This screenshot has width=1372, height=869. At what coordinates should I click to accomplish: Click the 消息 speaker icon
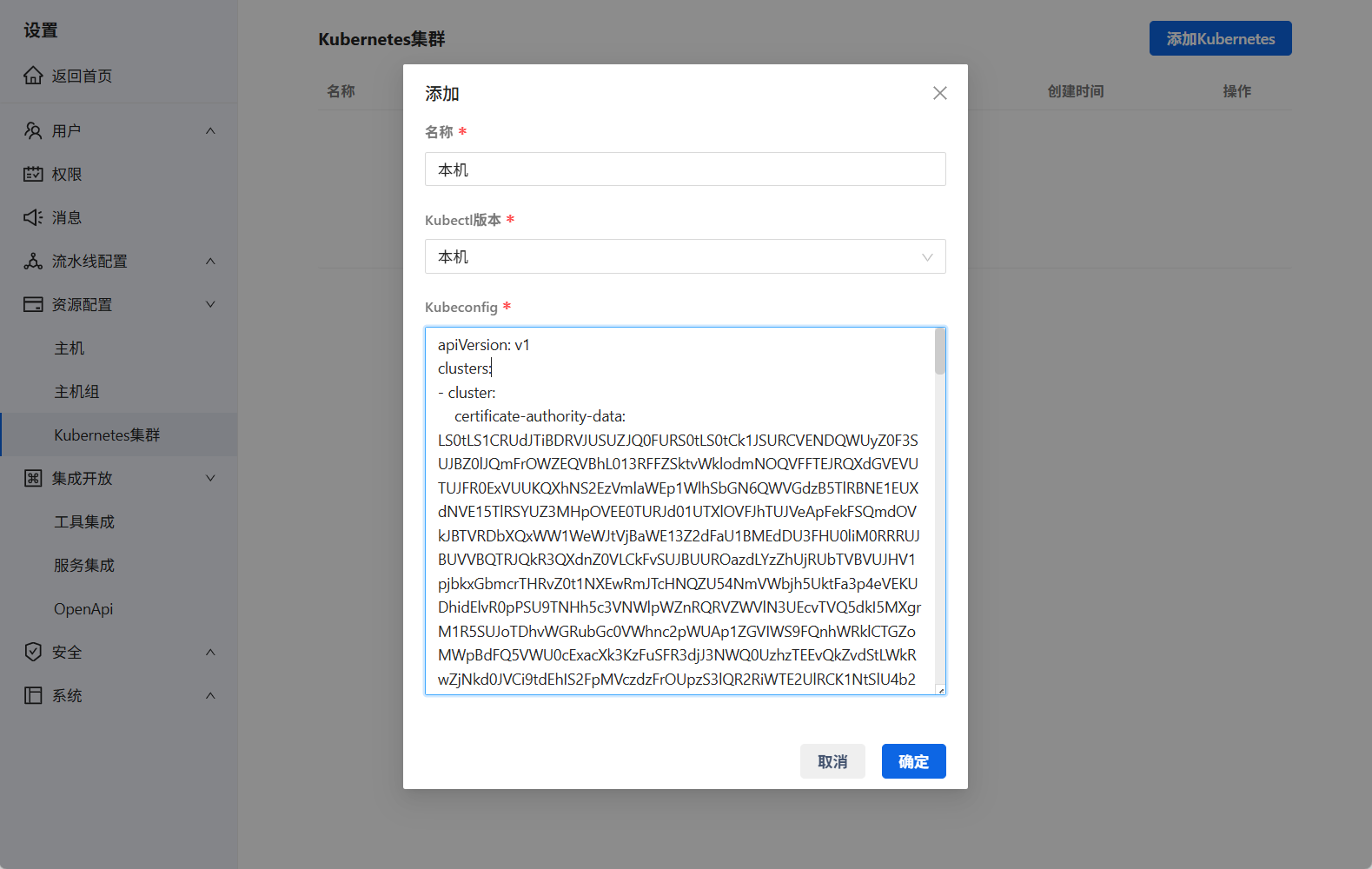(33, 217)
